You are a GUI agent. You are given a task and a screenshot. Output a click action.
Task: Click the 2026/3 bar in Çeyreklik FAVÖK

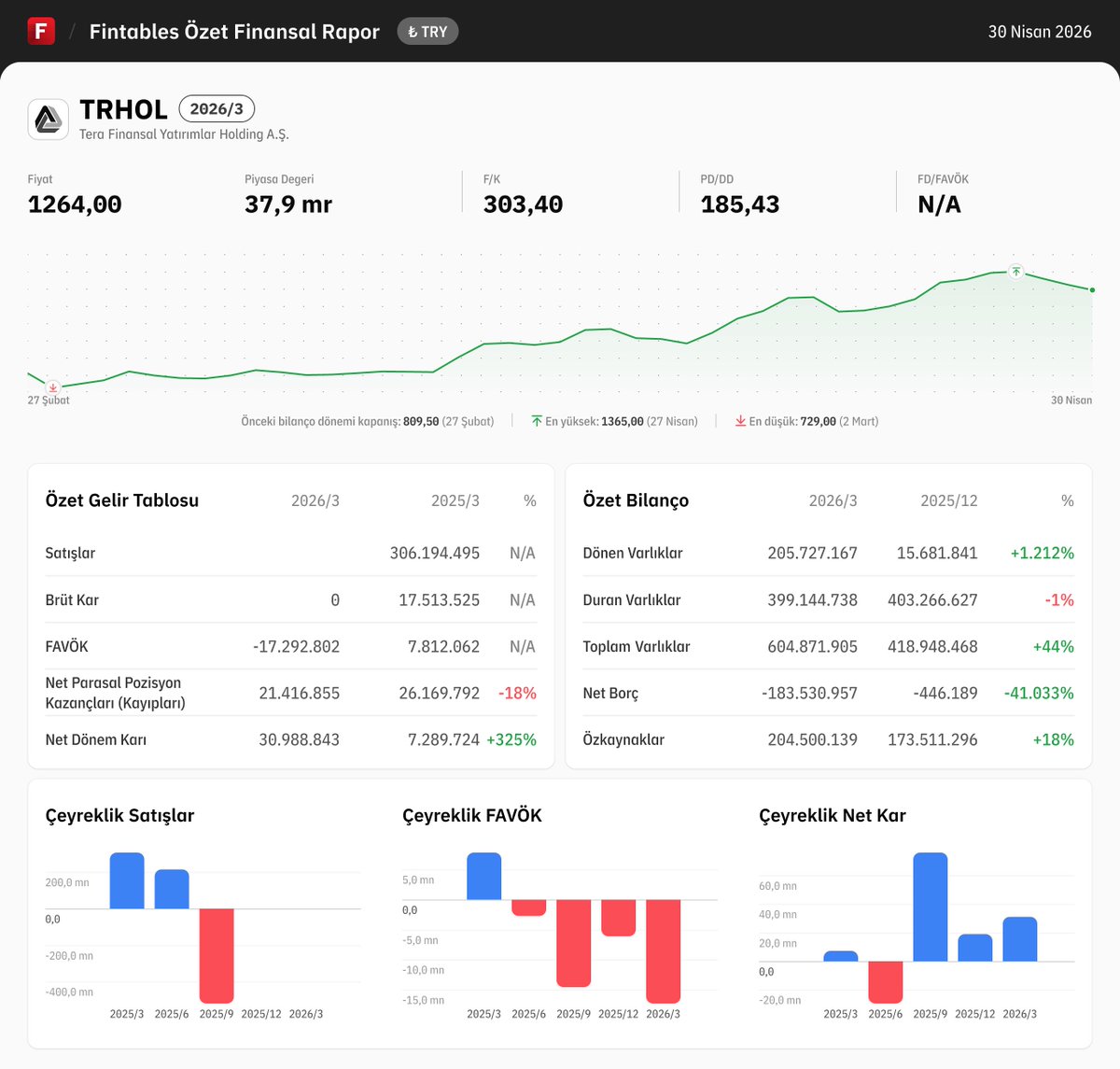pyautogui.click(x=663, y=951)
